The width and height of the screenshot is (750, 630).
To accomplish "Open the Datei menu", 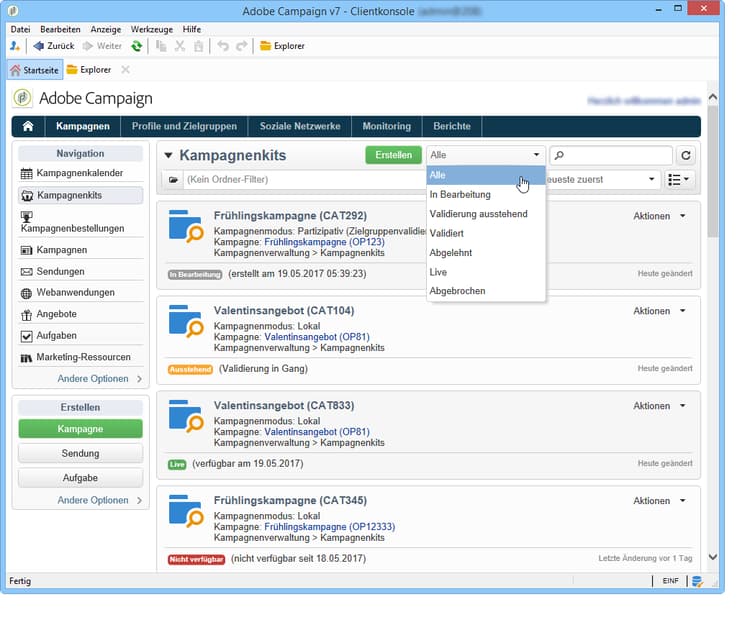I will (20, 29).
